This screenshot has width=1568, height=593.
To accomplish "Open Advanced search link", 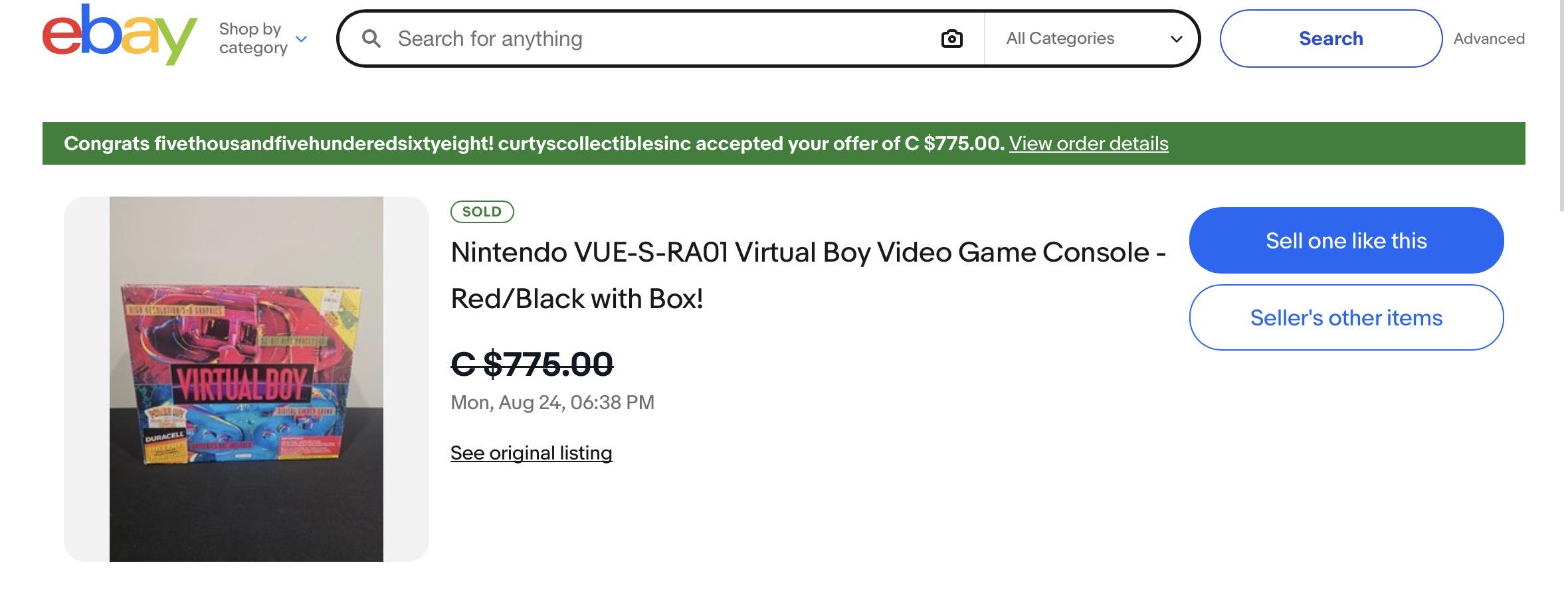I will click(1488, 39).
